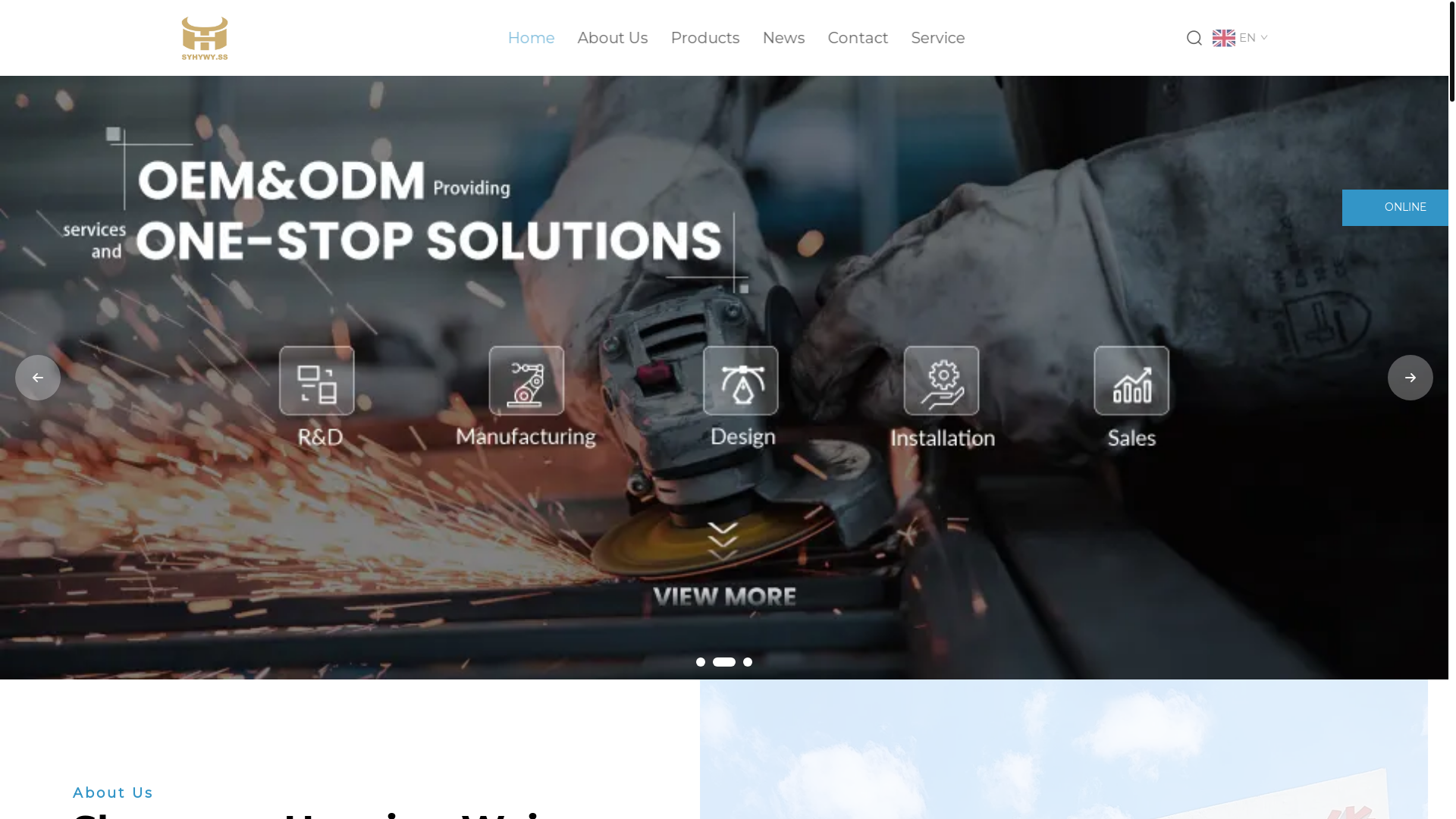Click the About section building image
Viewport: 1456px width, 819px height.
pyautogui.click(x=1063, y=749)
